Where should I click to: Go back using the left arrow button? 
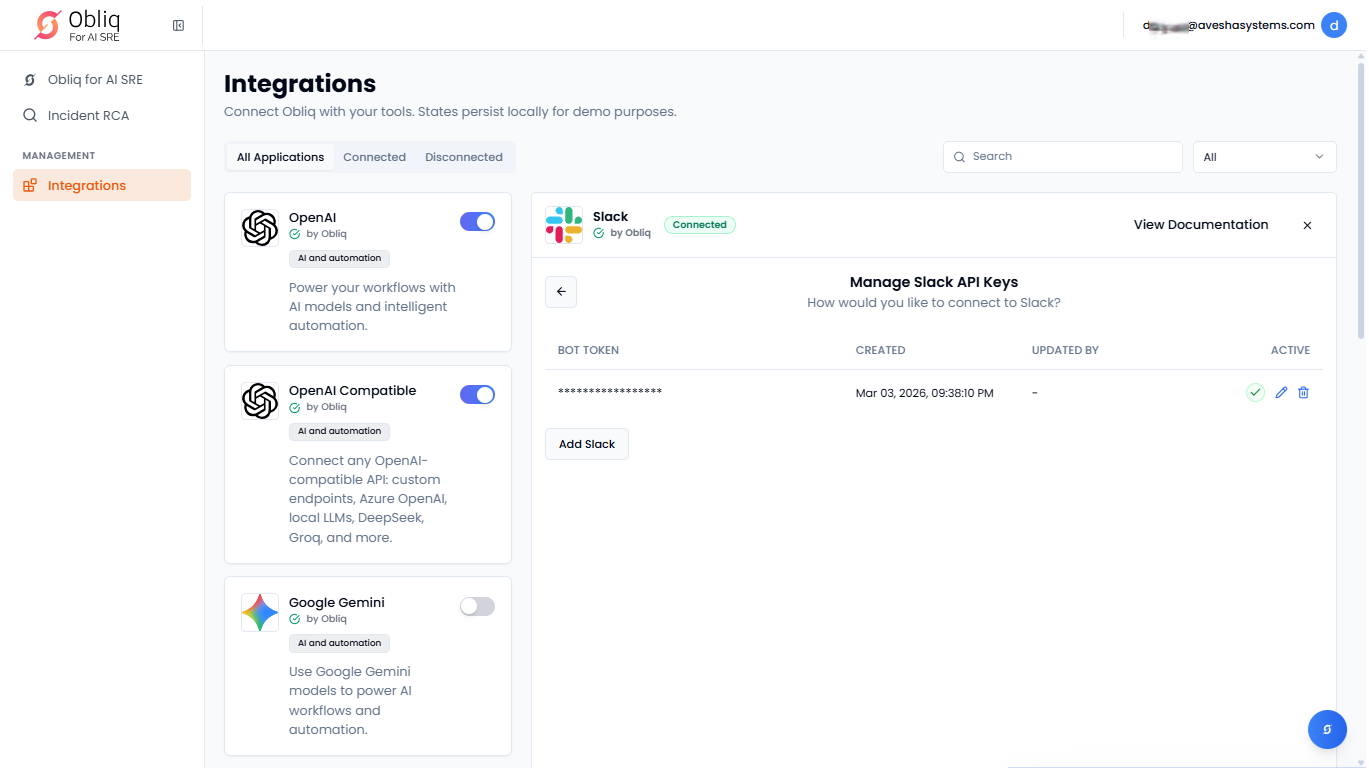click(x=561, y=292)
